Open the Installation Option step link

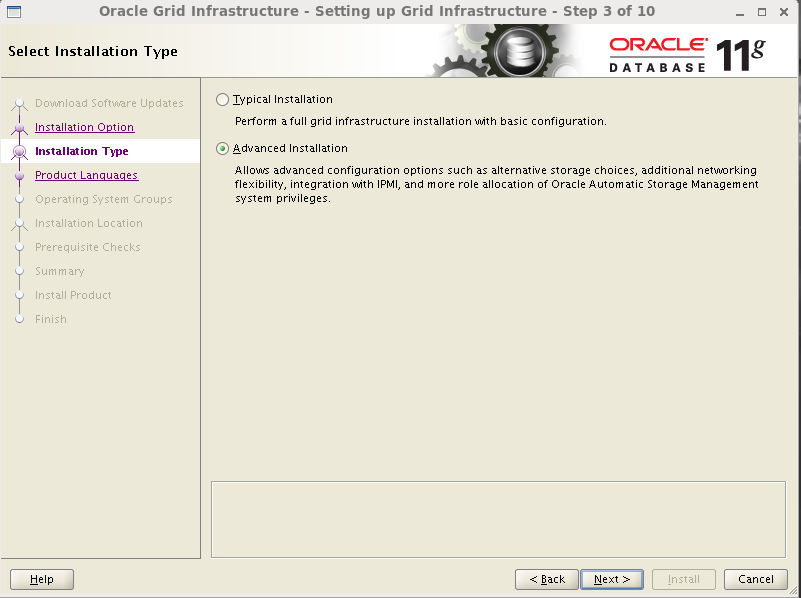84,127
